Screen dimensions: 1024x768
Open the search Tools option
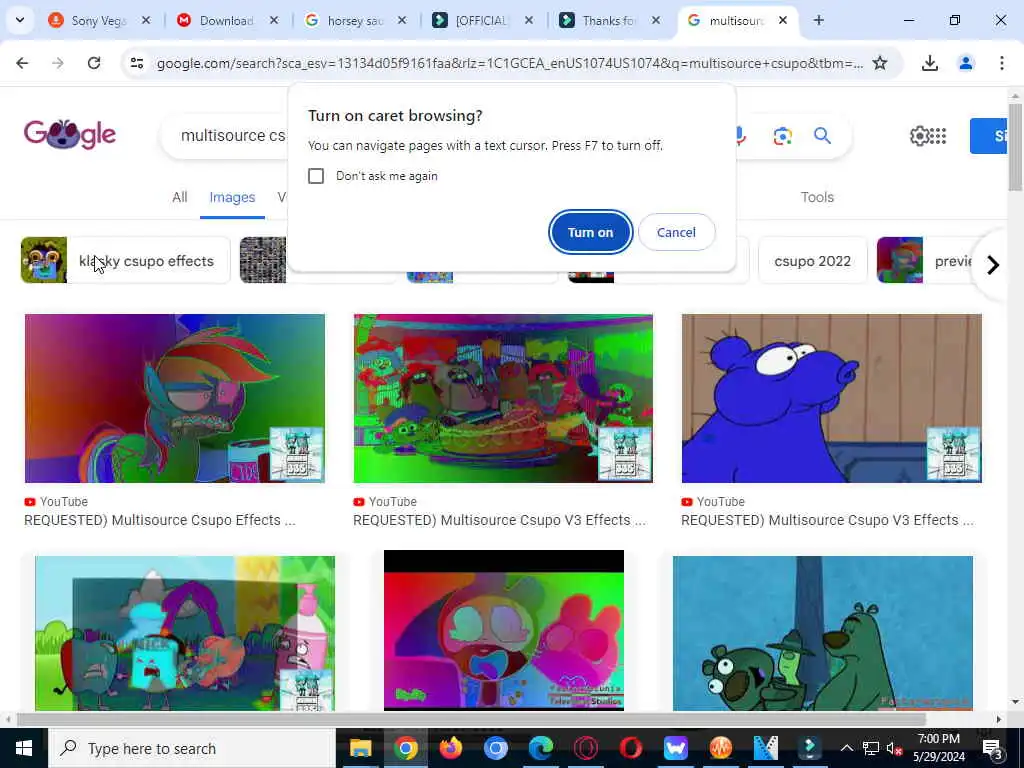tap(817, 197)
